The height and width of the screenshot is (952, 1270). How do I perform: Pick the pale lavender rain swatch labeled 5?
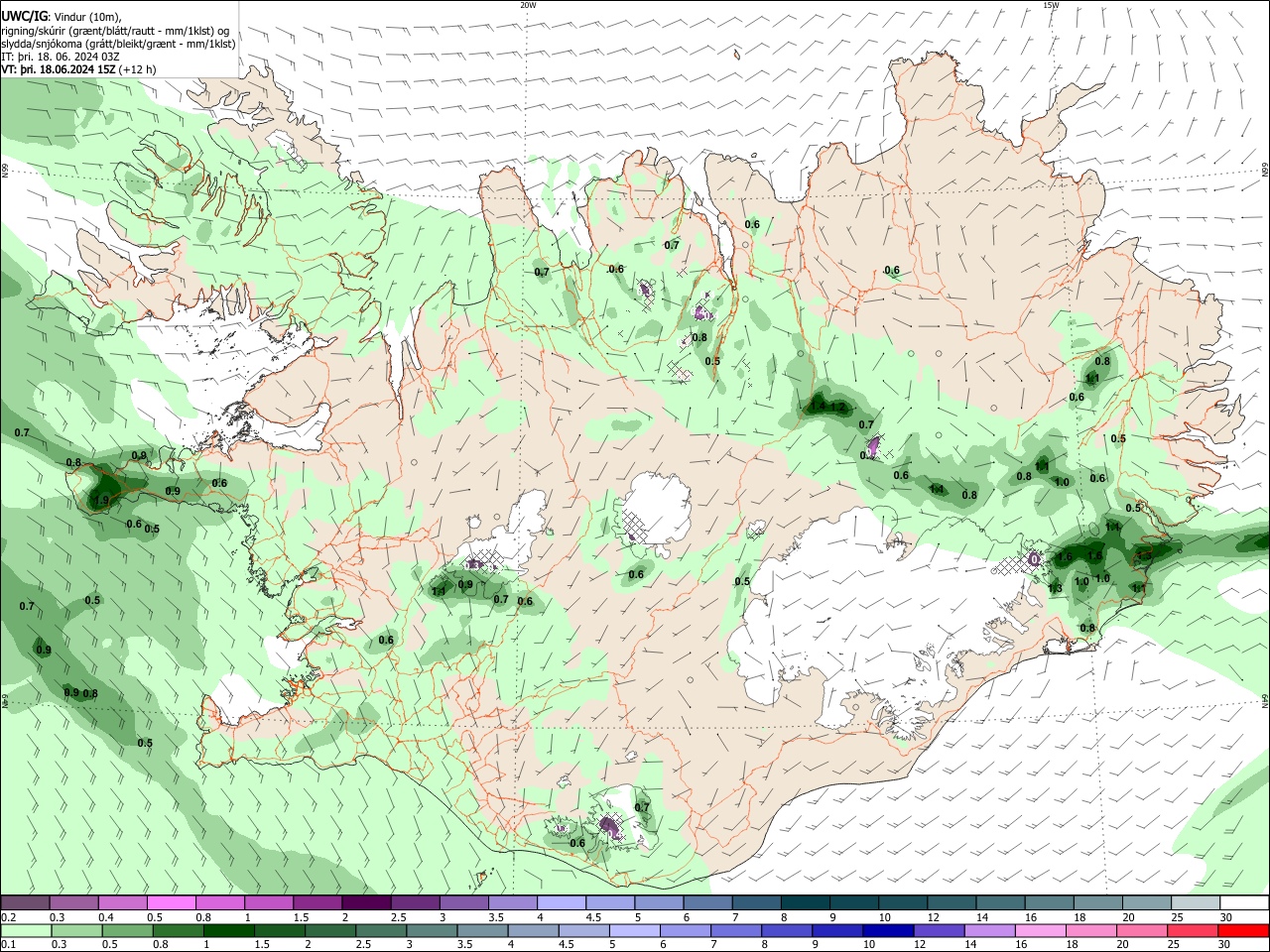pyautogui.click(x=636, y=930)
